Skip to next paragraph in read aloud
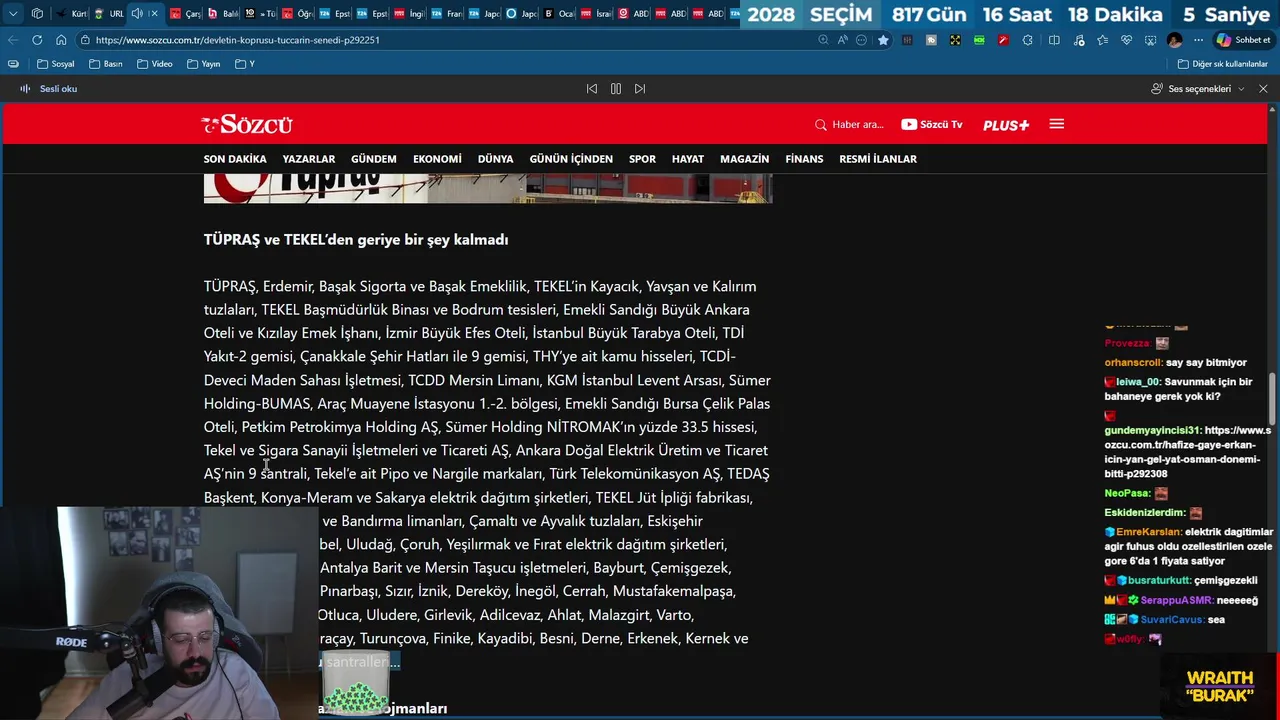Screen dimensions: 1280x720 coord(640,89)
